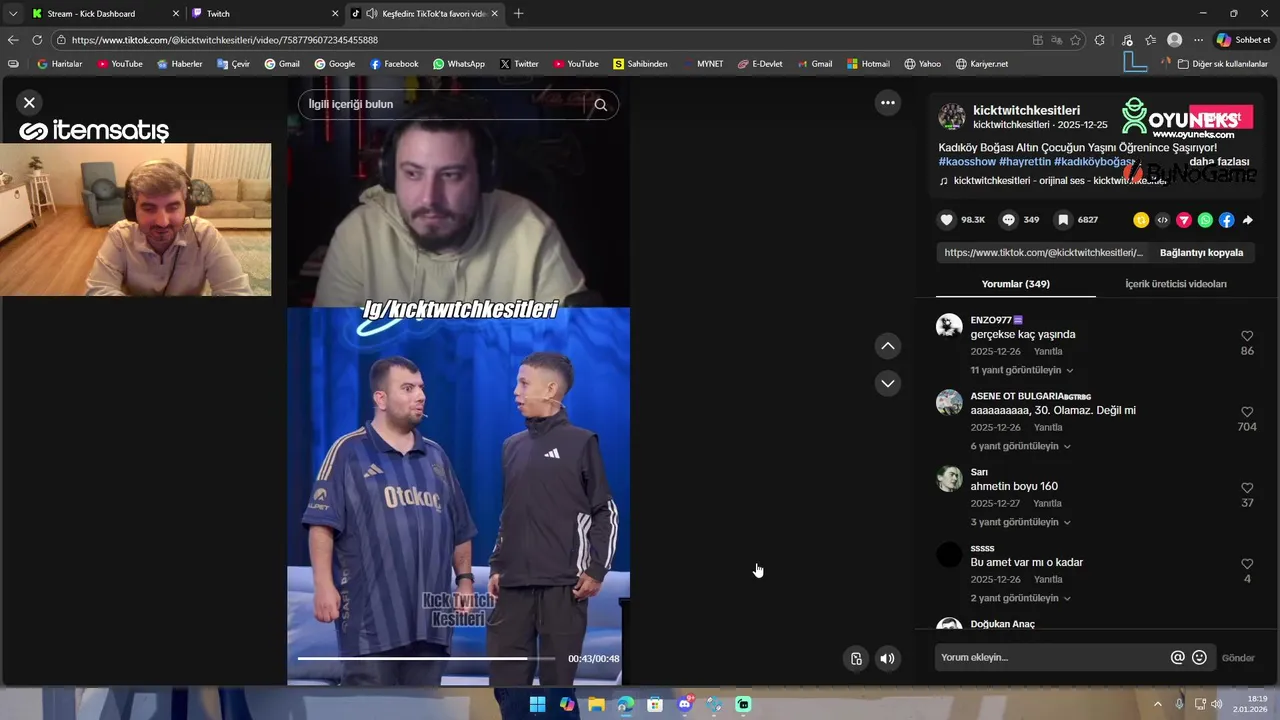
Task: Open browser extensions puzzle icon
Action: [x=1100, y=40]
